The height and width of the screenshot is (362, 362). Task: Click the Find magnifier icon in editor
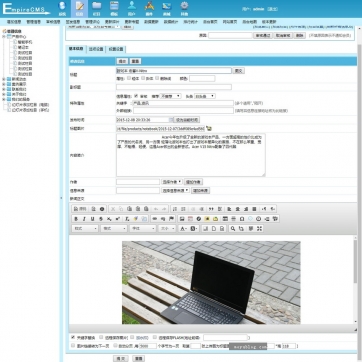point(233,229)
